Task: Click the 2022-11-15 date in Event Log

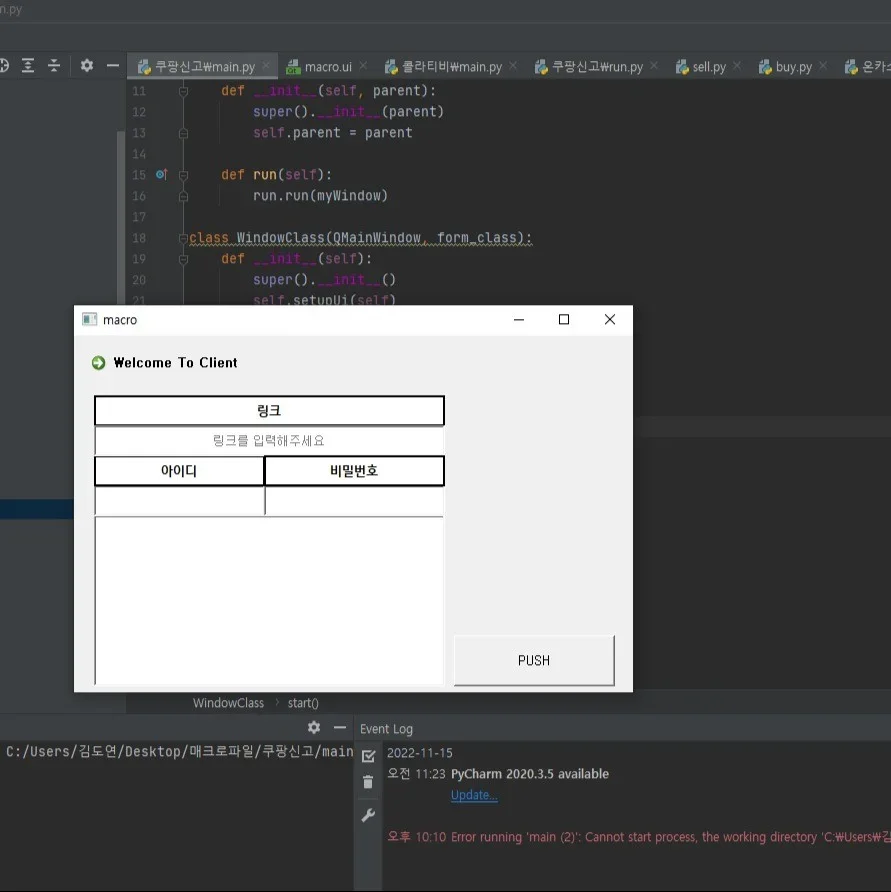Action: [x=420, y=753]
